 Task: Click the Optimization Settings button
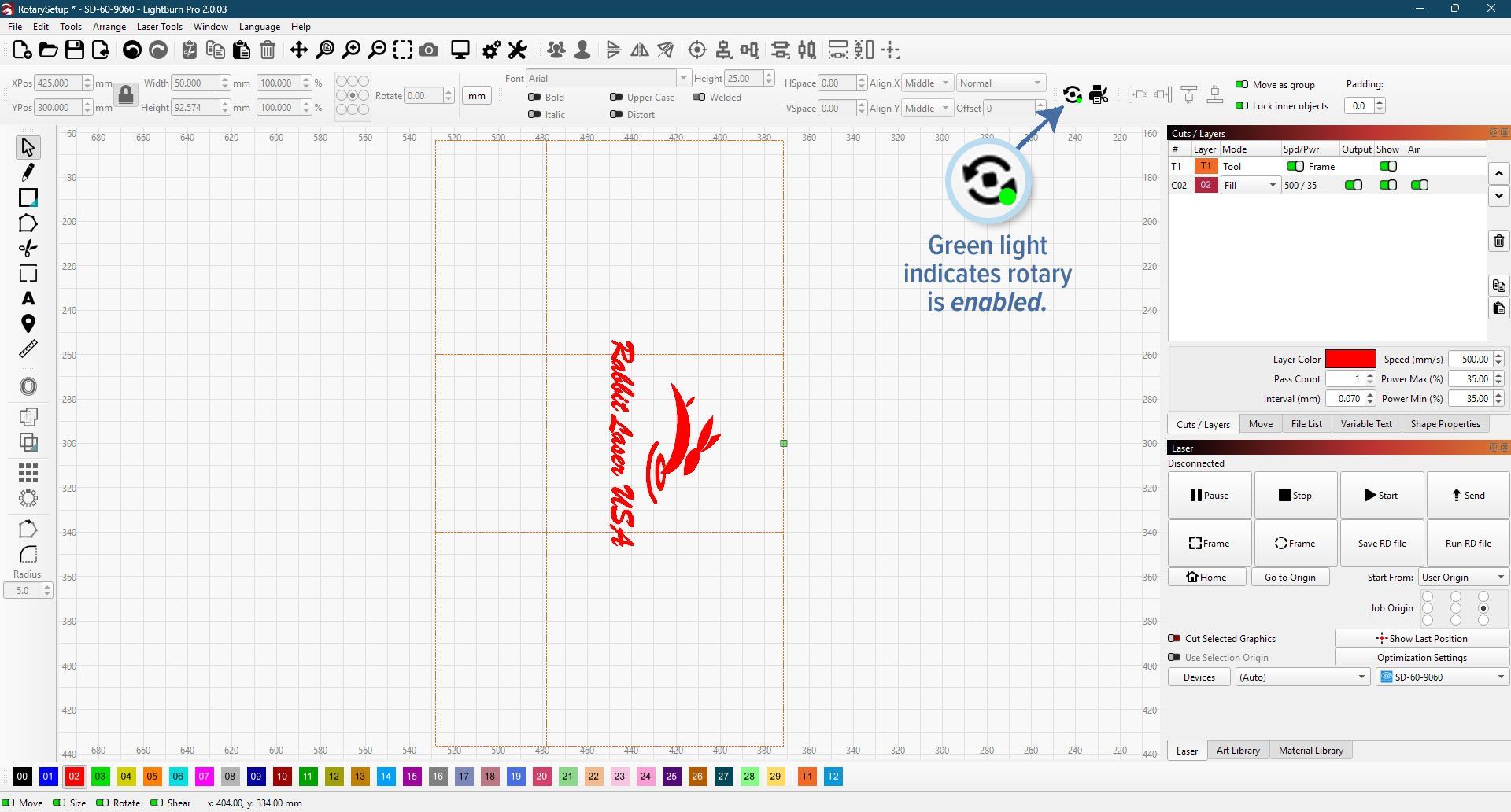click(1421, 658)
